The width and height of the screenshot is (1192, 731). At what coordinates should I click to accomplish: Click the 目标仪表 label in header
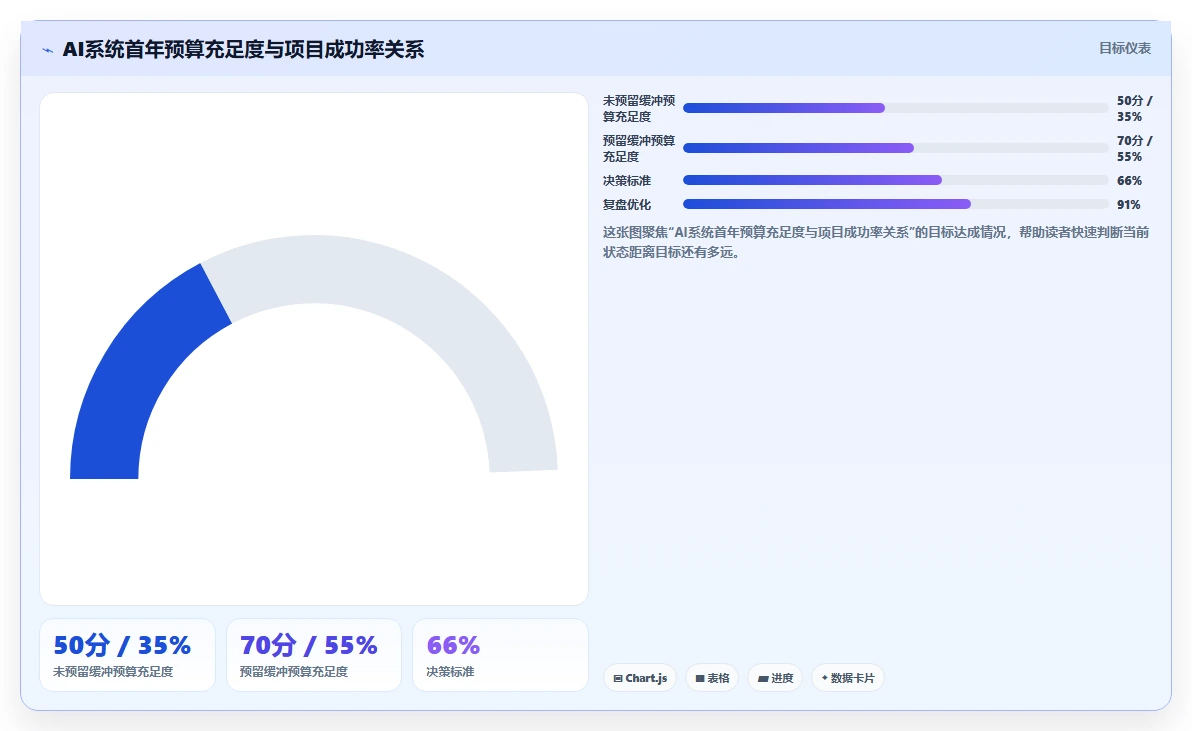click(1125, 49)
